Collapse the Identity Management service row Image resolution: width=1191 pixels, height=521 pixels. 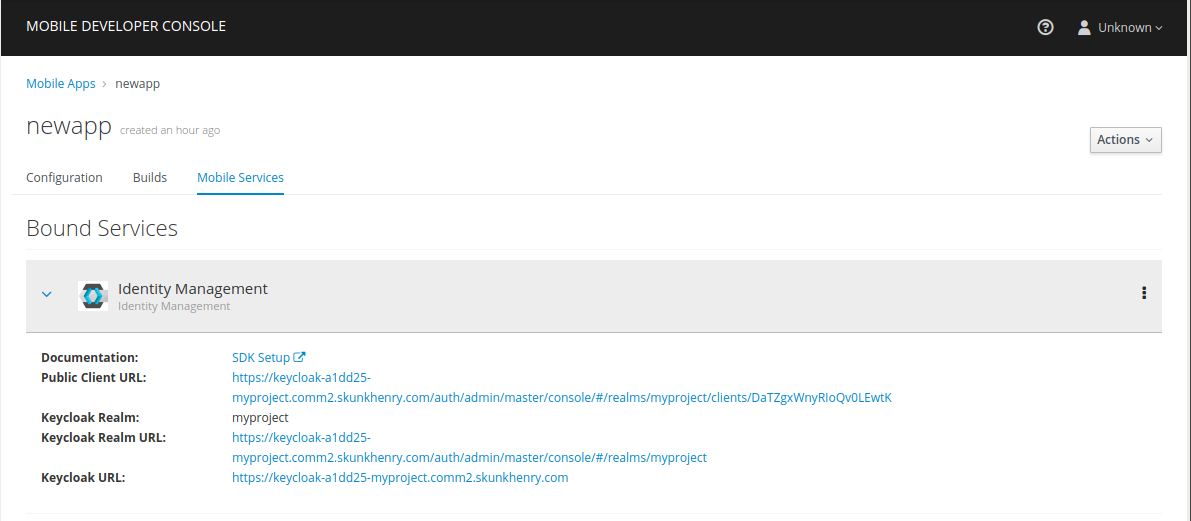pyautogui.click(x=46, y=294)
